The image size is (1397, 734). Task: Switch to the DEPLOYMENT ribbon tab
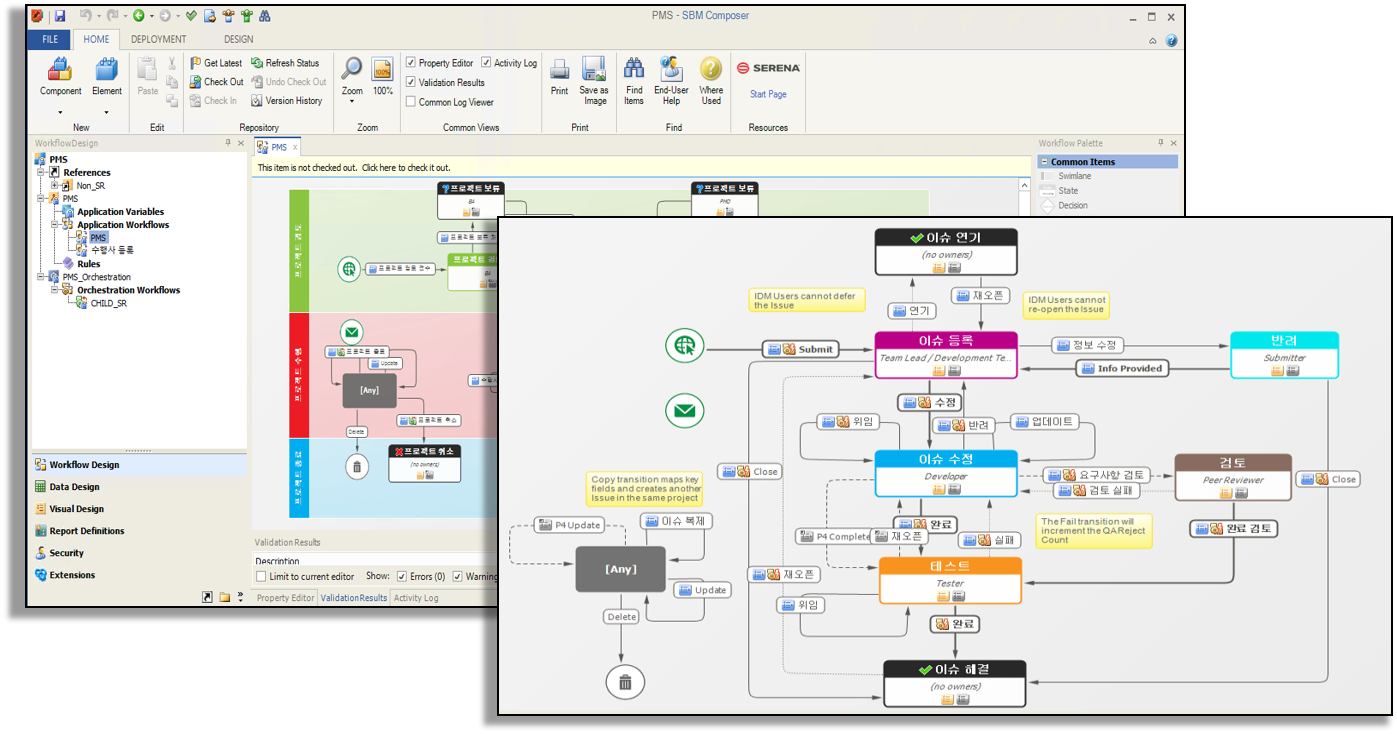pos(159,39)
